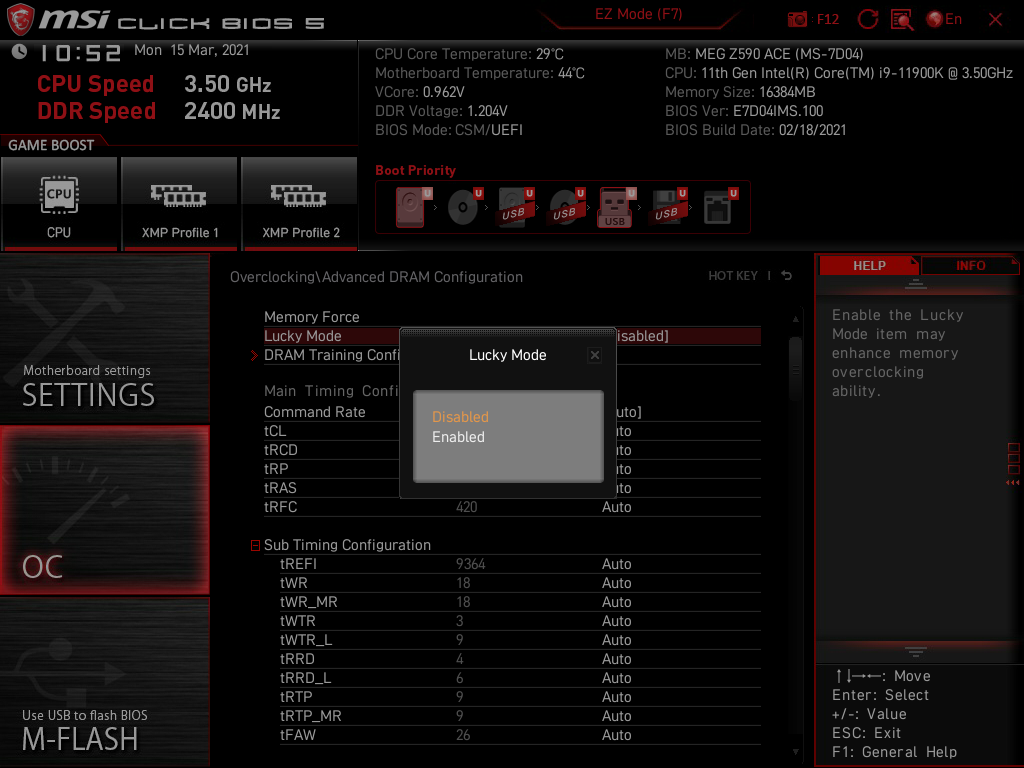The height and width of the screenshot is (768, 1024).
Task: Select the Memory Force item
Action: click(x=312, y=317)
